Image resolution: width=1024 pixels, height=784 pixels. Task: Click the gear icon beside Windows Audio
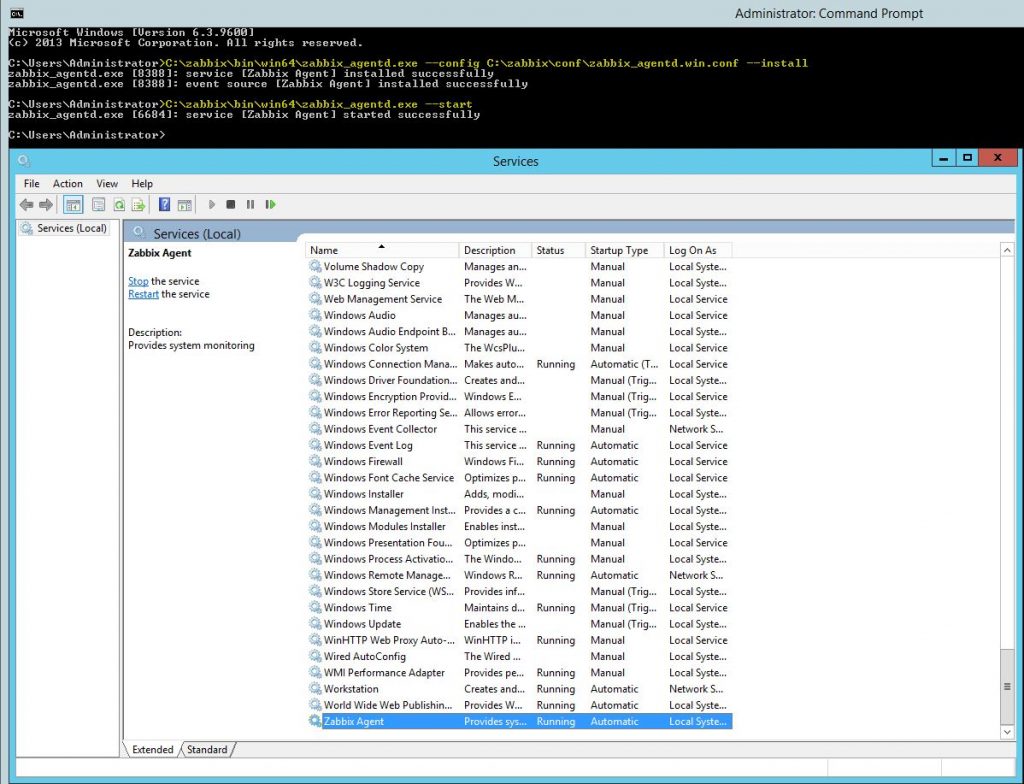pos(315,315)
